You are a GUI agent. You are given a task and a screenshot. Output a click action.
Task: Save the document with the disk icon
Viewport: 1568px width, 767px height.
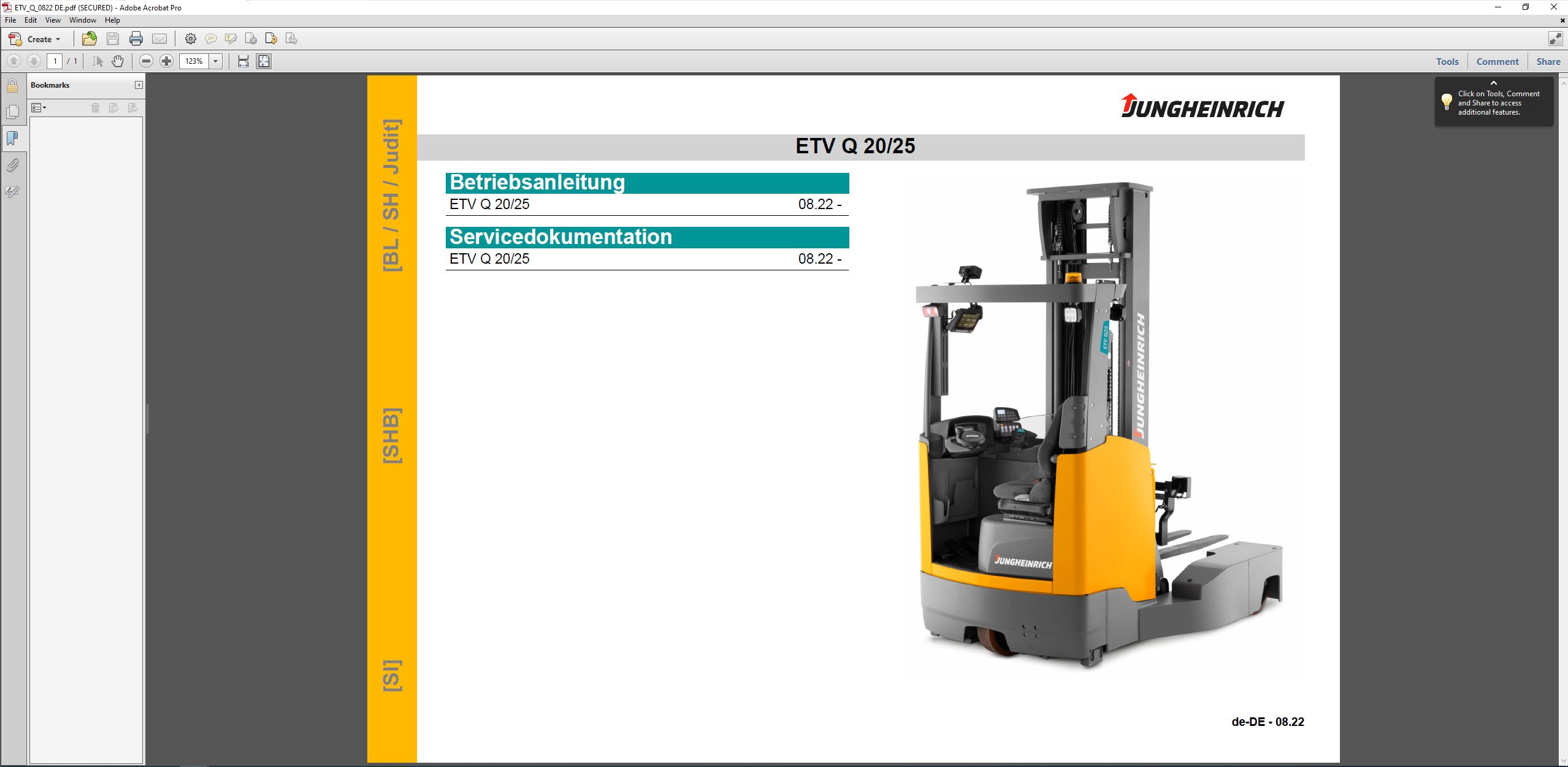pos(112,39)
